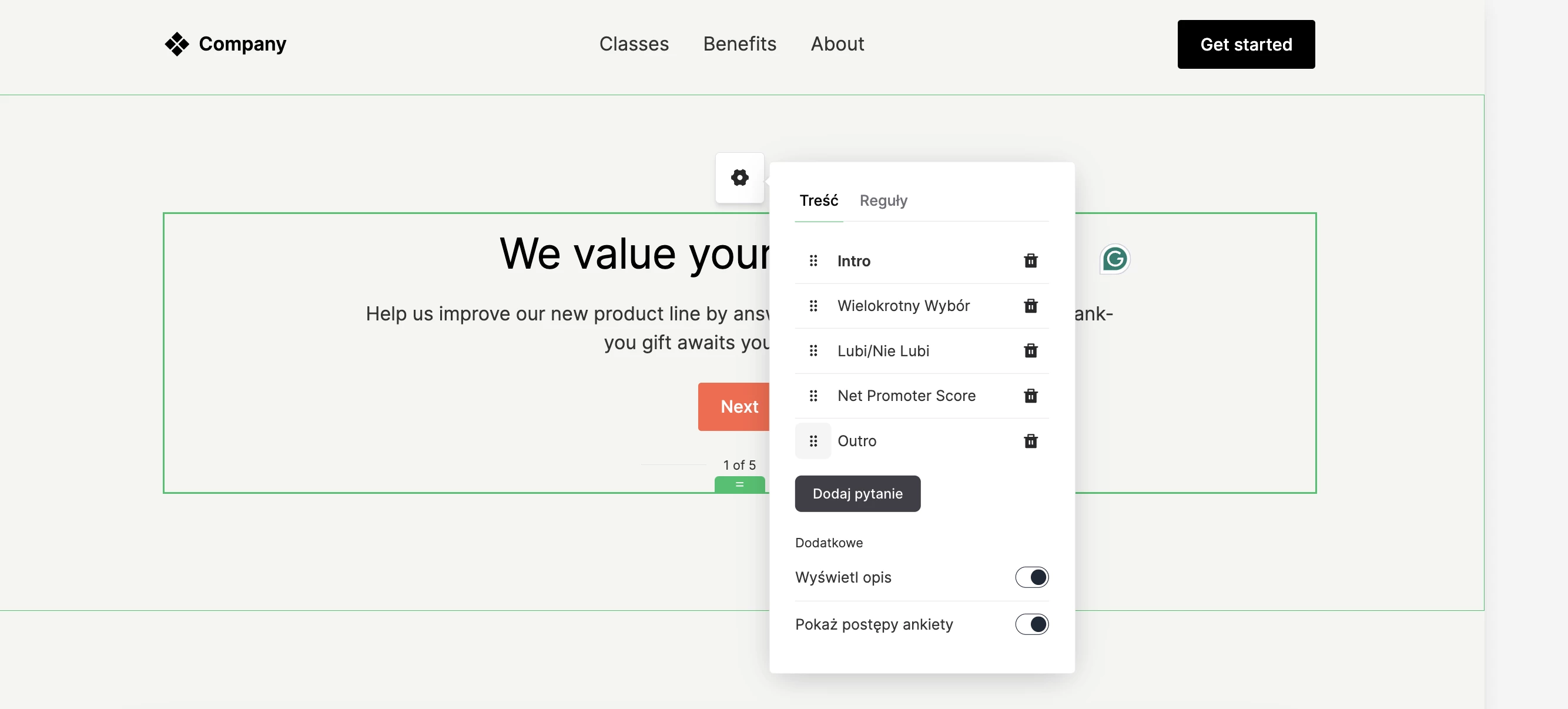This screenshot has height=709, width=1568.
Task: Open the survey settings gear icon
Action: [739, 178]
